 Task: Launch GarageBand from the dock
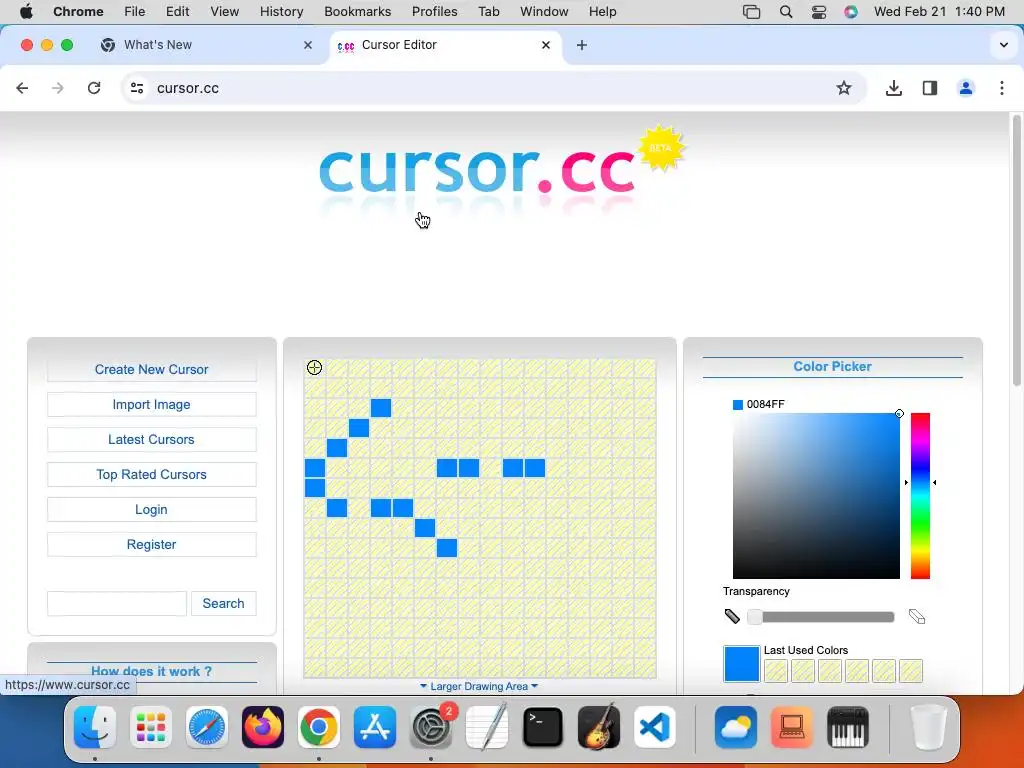[x=599, y=727]
